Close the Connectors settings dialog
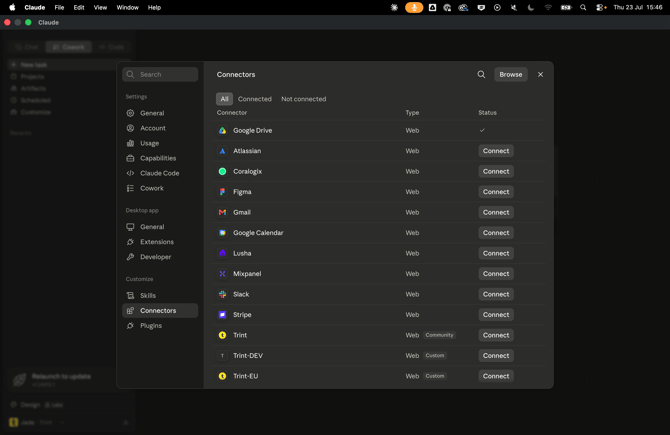This screenshot has width=670, height=435. 541,74
